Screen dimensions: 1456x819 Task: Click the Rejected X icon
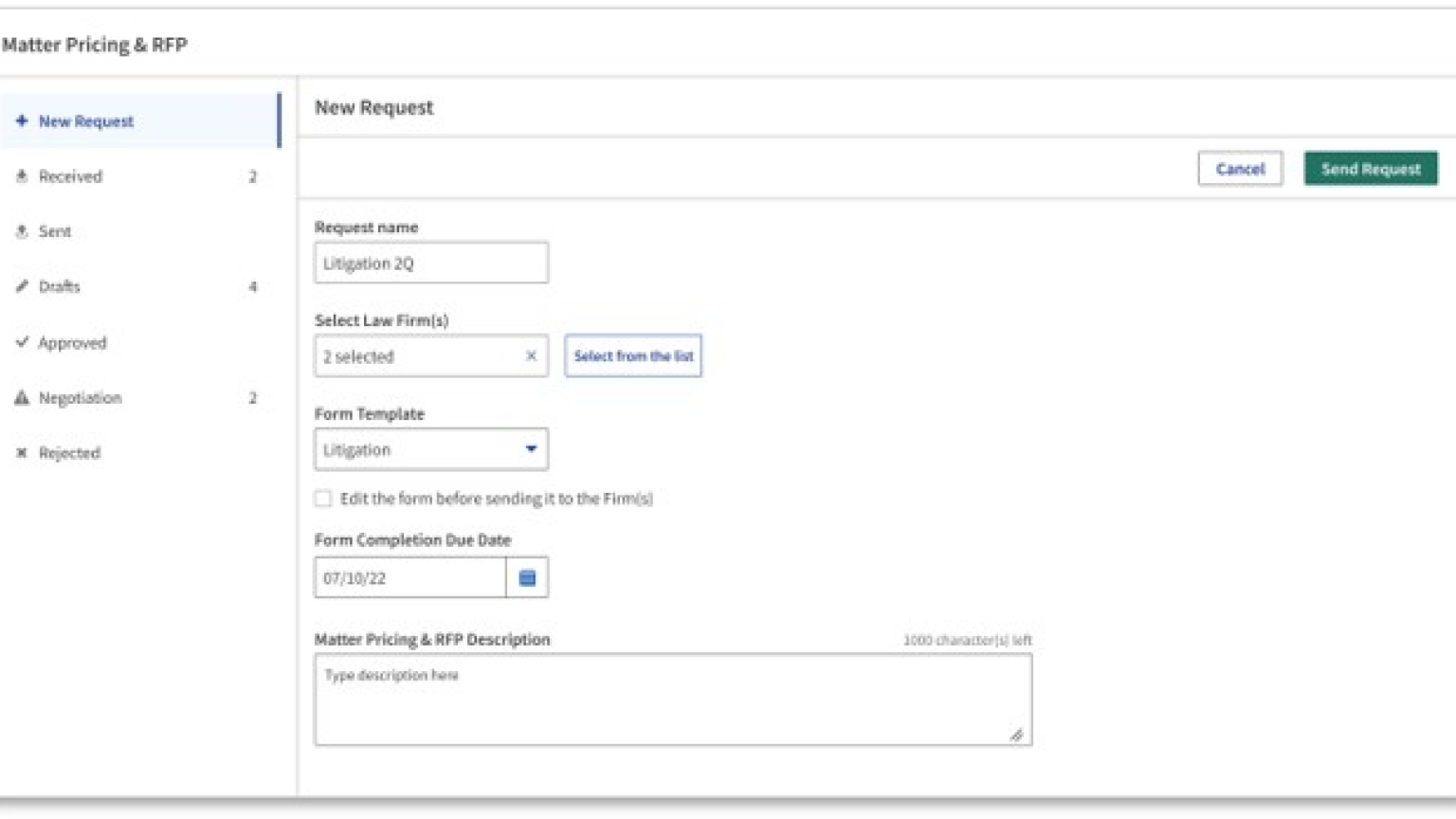click(x=22, y=453)
